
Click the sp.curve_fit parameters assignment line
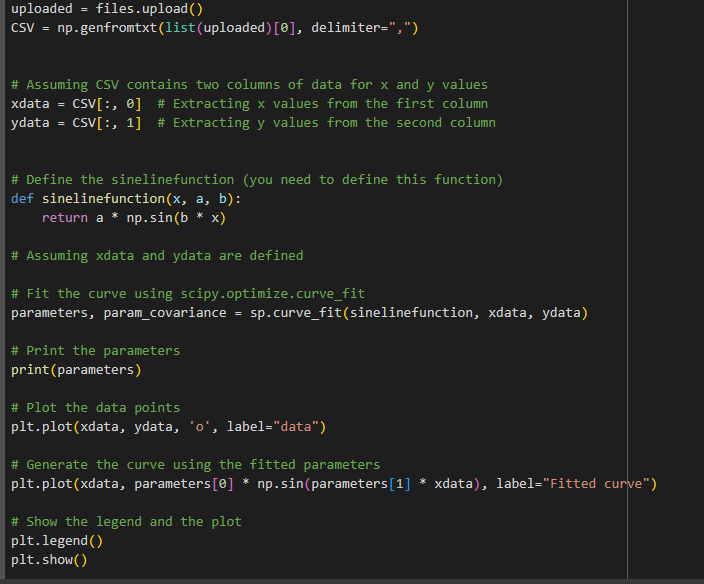click(299, 312)
